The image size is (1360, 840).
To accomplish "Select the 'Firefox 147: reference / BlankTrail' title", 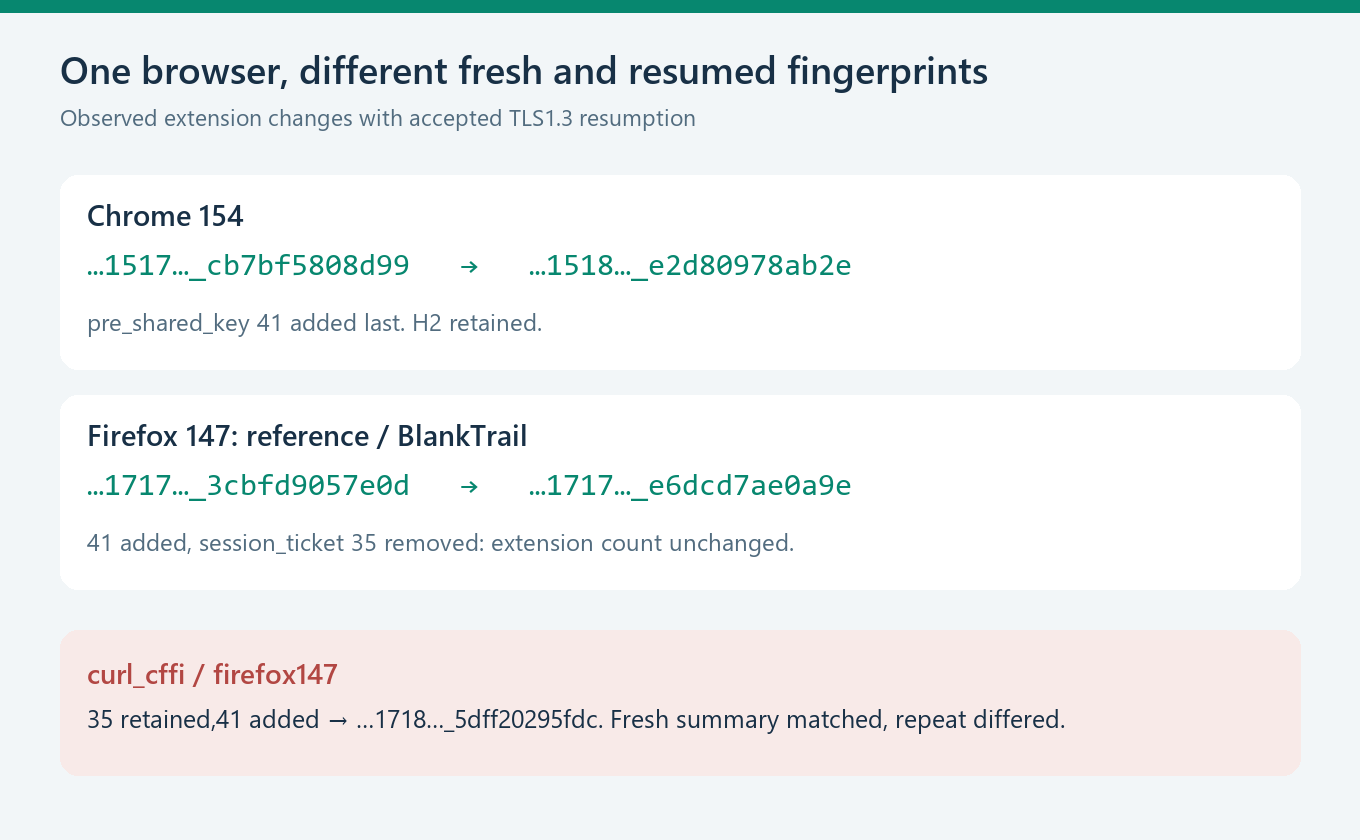I will pyautogui.click(x=307, y=436).
